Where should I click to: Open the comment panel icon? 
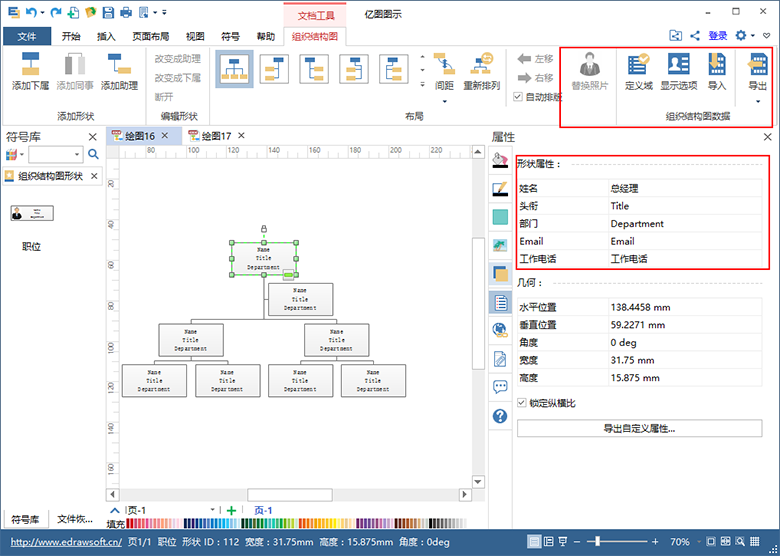(x=500, y=387)
